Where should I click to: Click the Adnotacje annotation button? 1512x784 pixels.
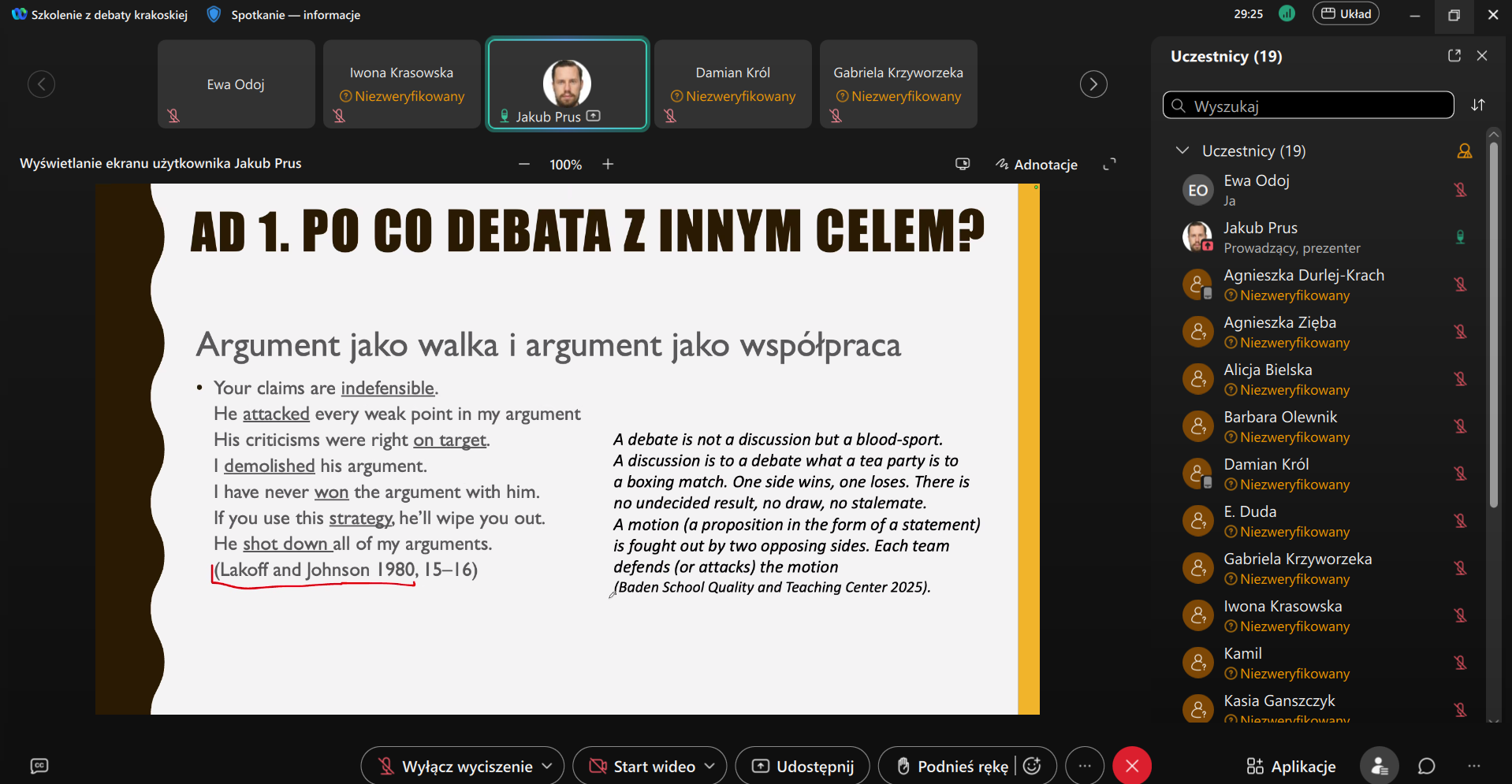[1036, 164]
